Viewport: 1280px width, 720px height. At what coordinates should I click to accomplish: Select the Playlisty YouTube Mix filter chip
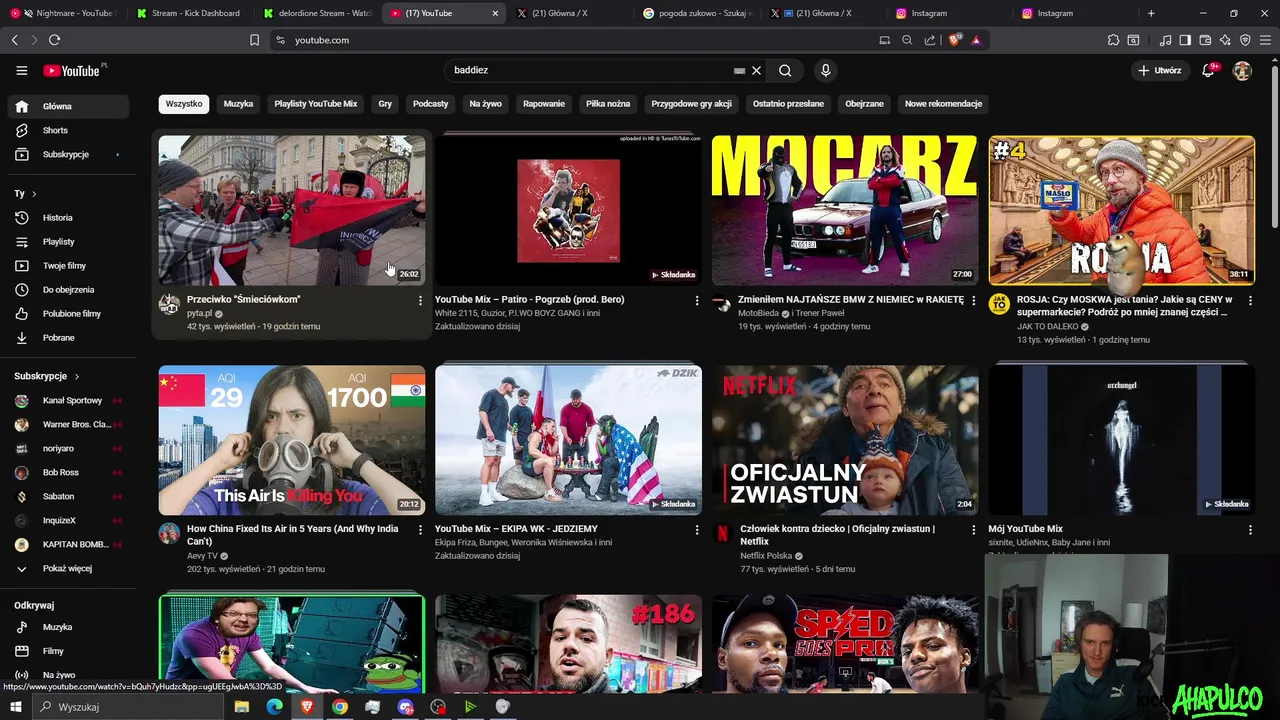[316, 103]
